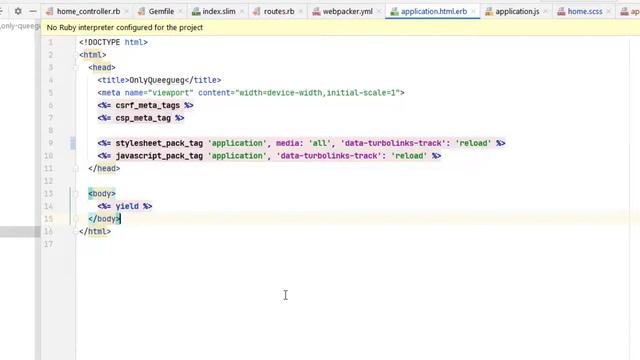Image resolution: width=640 pixels, height=360 pixels.
Task: Open the routes.rb tab
Action: [279, 11]
